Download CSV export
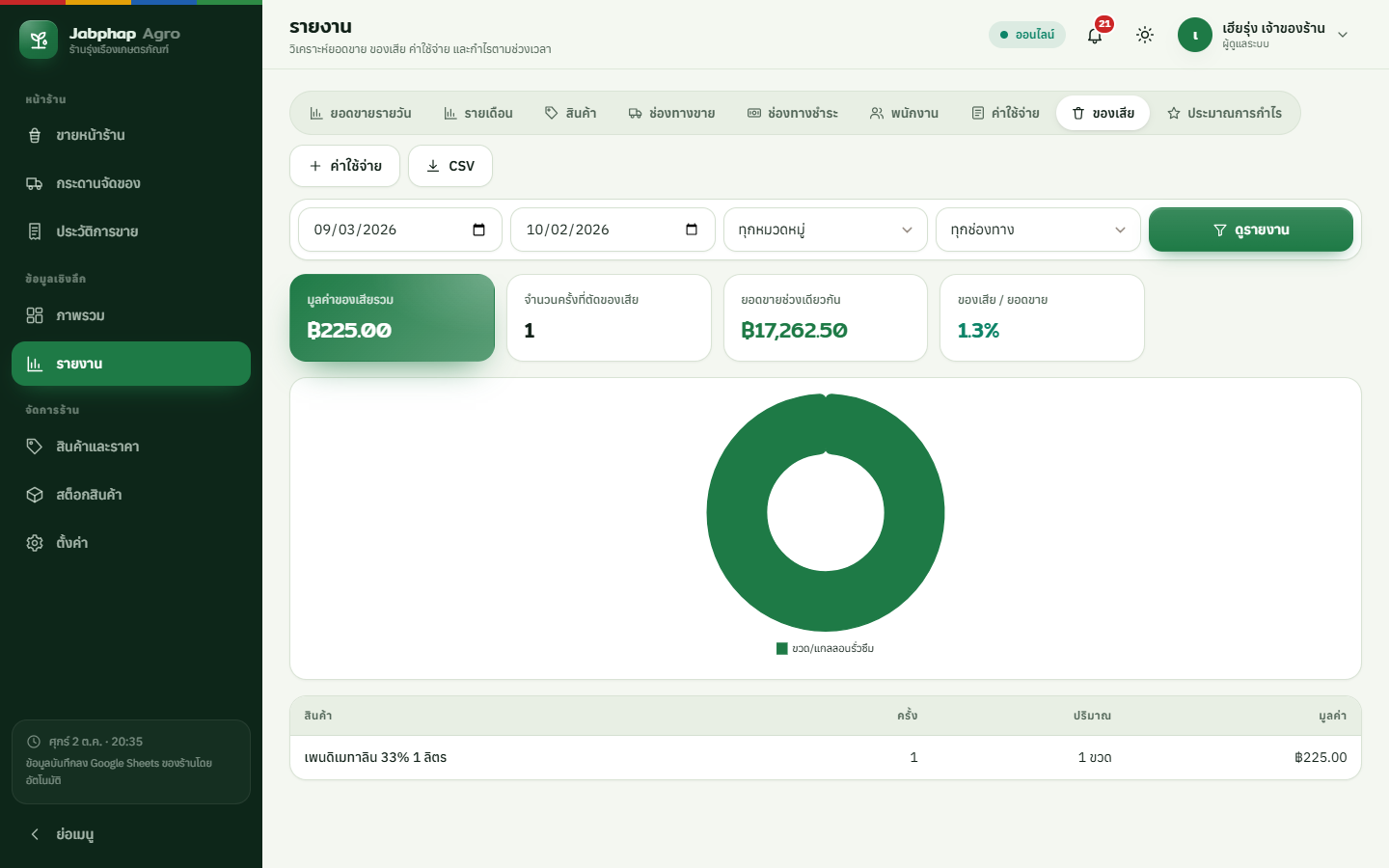 450,166
